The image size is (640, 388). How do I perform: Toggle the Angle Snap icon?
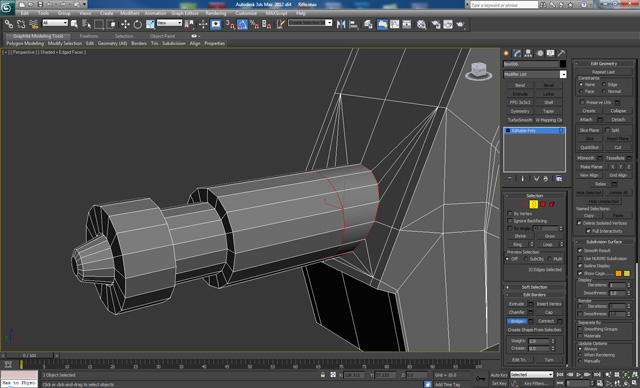[x=242, y=24]
